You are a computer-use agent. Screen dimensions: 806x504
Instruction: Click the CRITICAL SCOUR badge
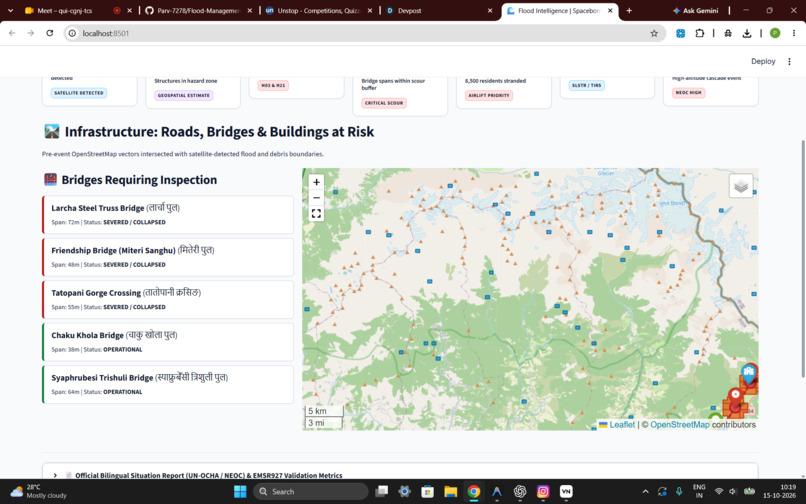click(383, 103)
